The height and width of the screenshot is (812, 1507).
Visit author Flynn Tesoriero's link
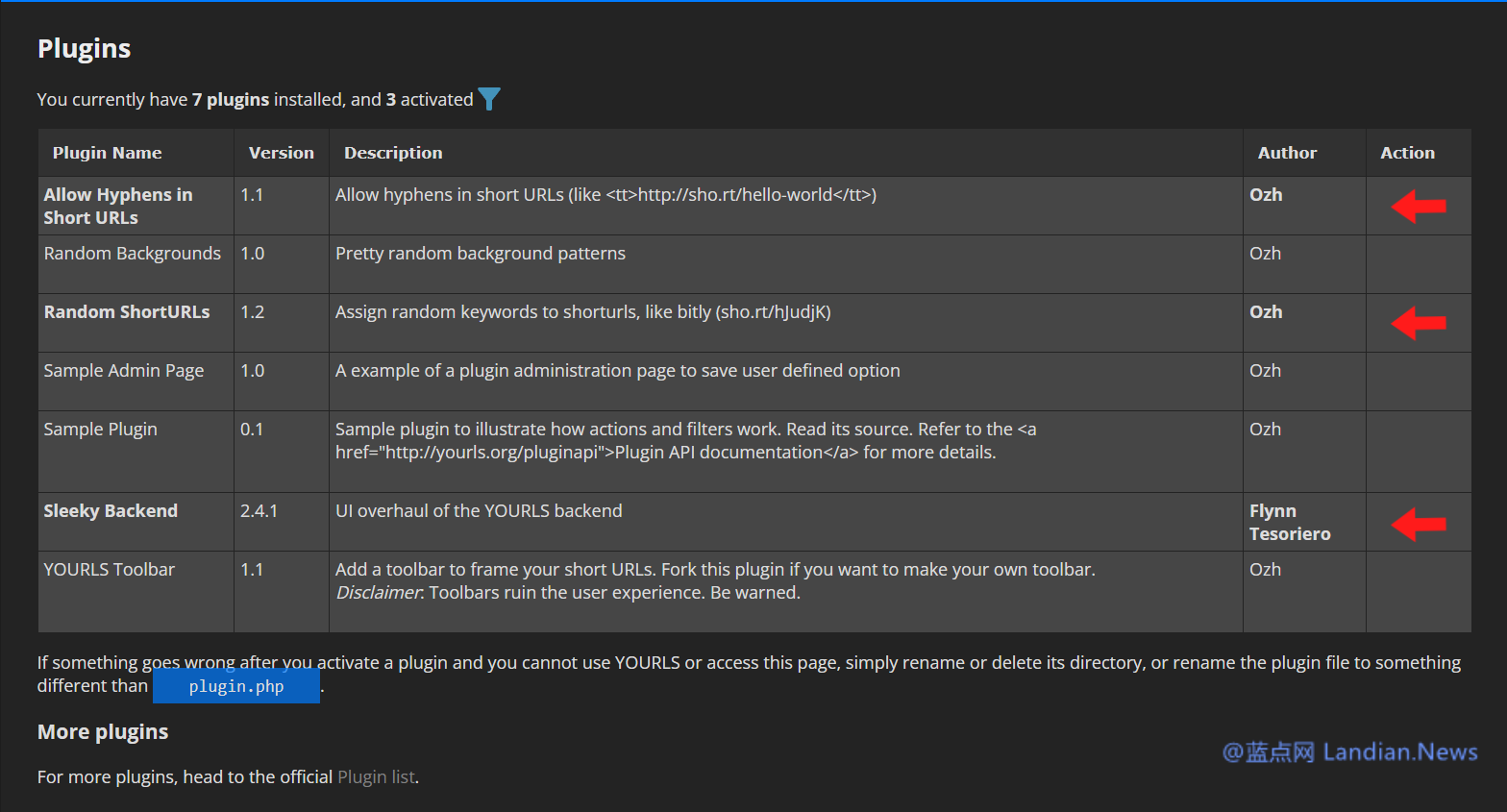[x=1289, y=522]
